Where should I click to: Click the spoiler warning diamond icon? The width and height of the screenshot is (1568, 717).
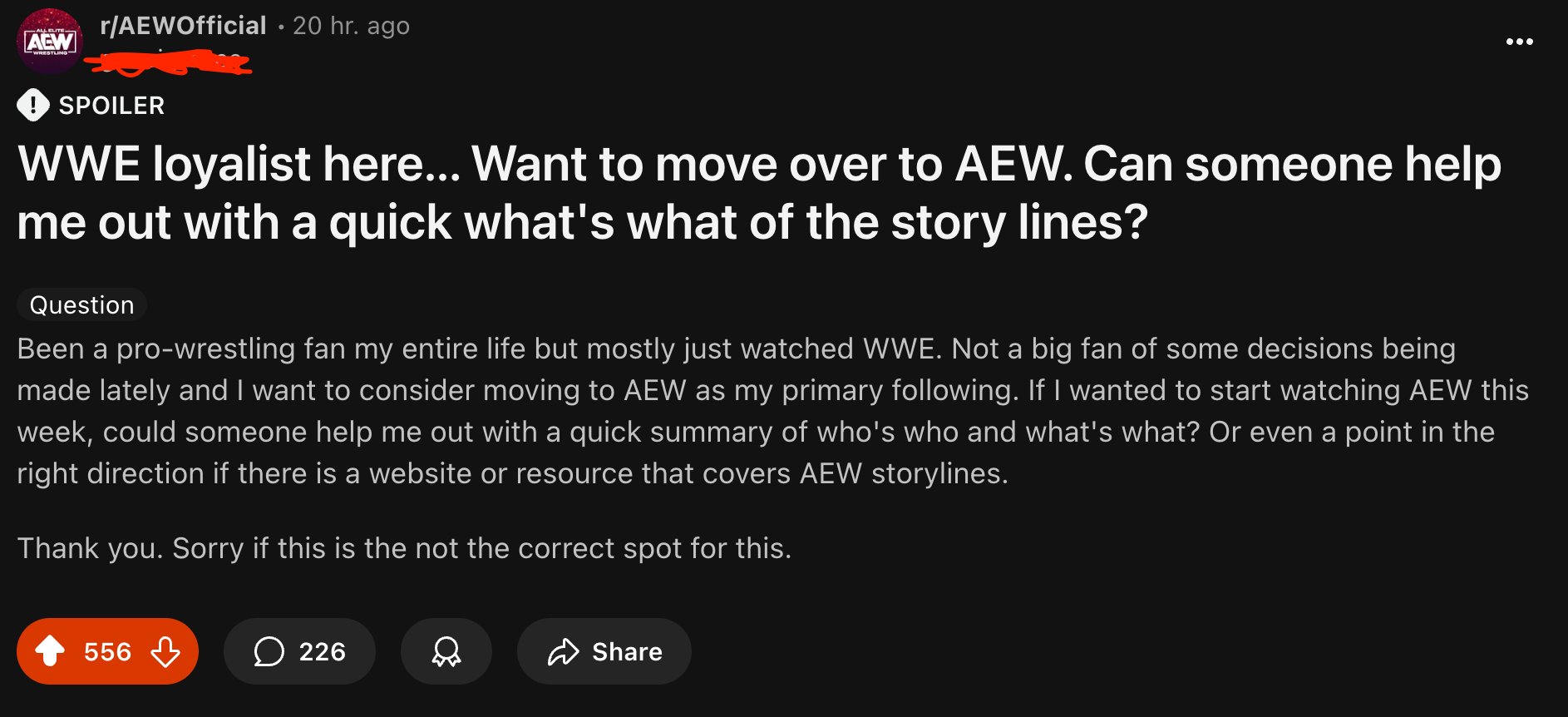coord(33,105)
